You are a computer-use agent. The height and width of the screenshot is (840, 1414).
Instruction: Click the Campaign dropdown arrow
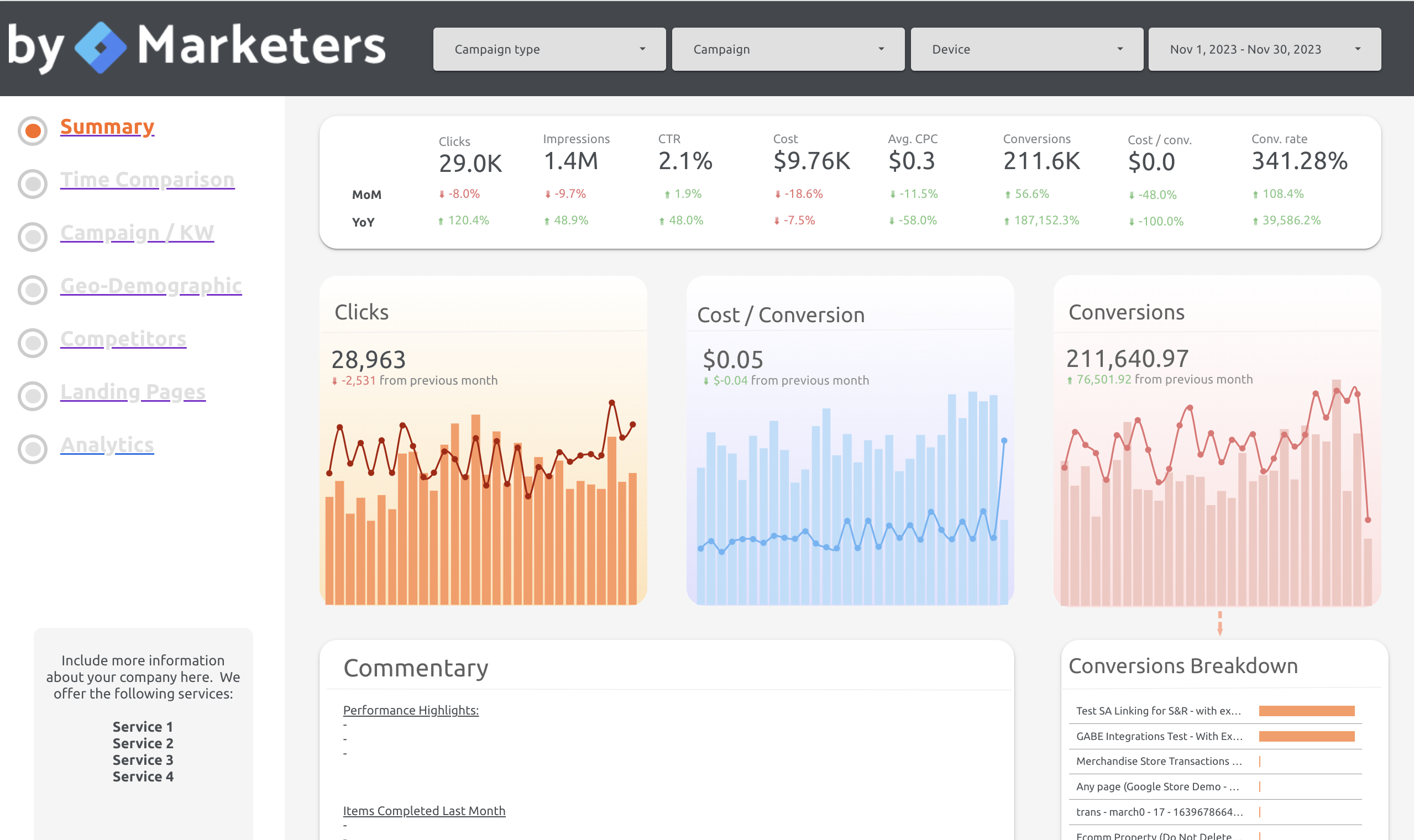(881, 49)
